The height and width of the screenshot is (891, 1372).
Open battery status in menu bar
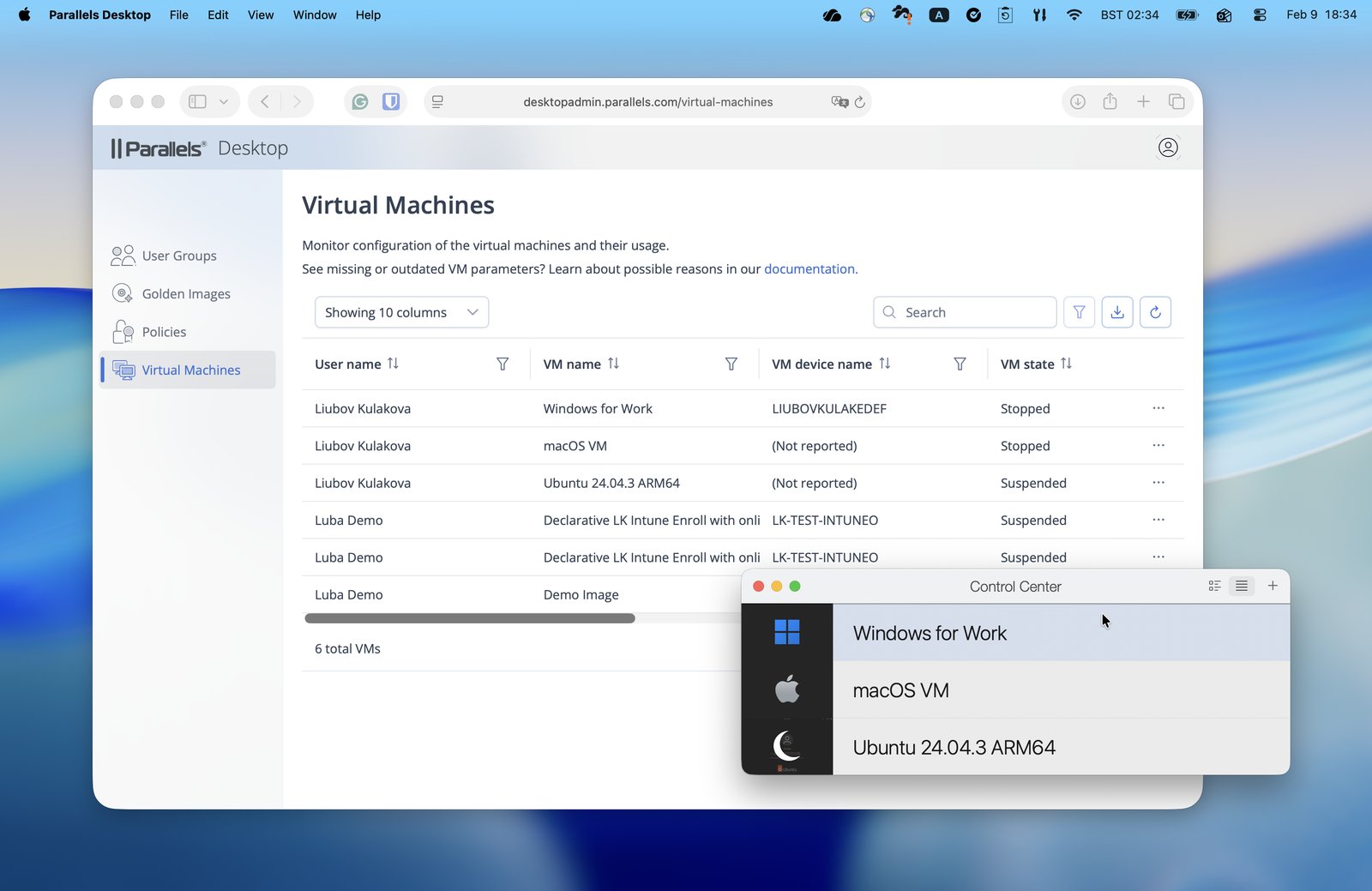[1187, 15]
